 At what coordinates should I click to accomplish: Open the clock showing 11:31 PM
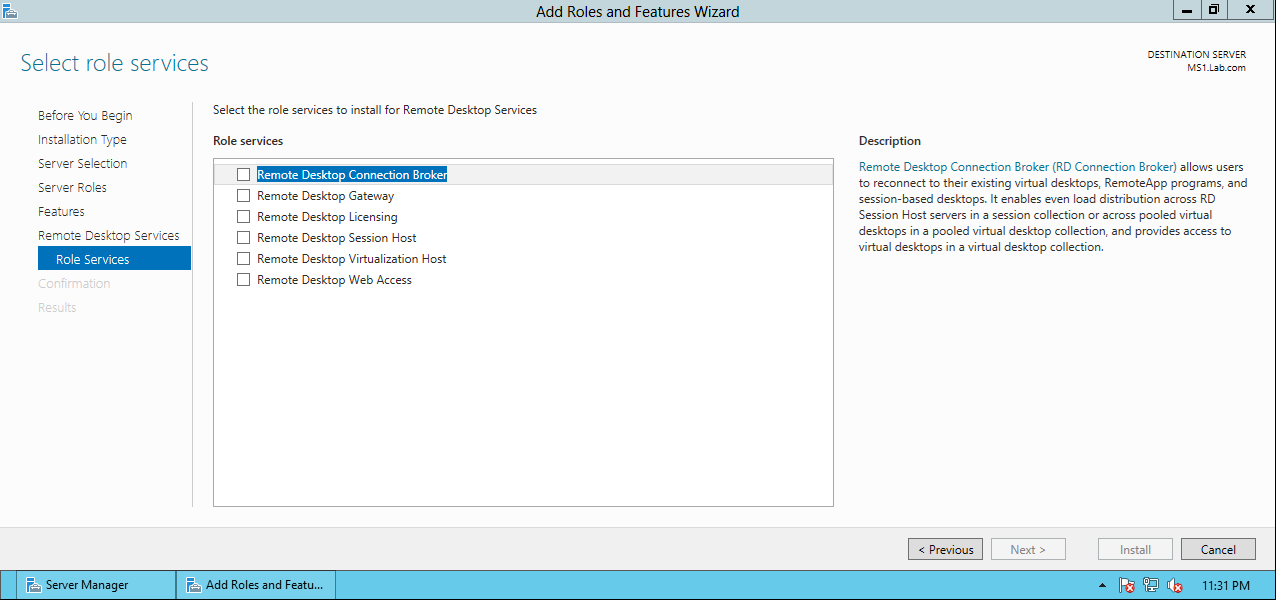click(x=1226, y=585)
